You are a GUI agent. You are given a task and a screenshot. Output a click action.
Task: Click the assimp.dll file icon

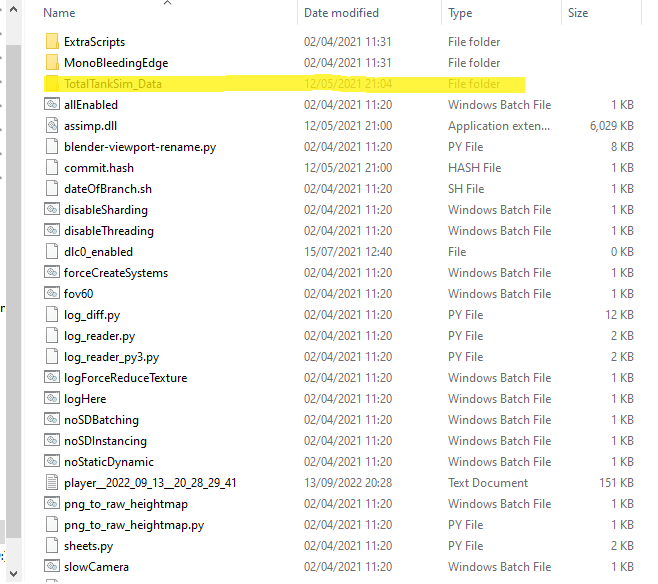[x=53, y=126]
